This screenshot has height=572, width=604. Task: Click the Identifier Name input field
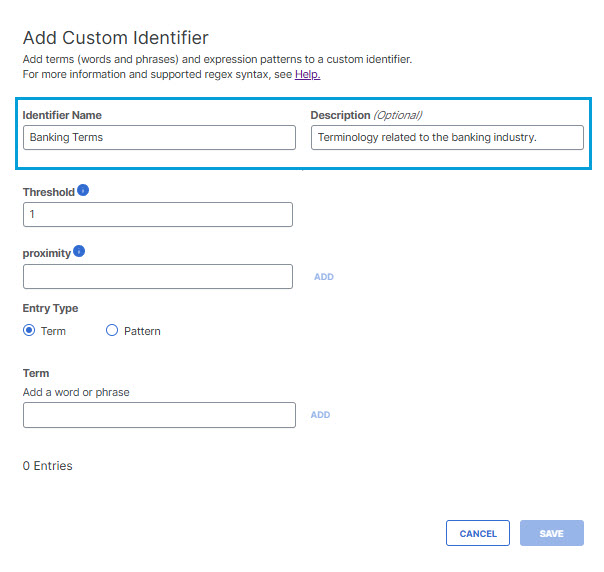tap(159, 138)
